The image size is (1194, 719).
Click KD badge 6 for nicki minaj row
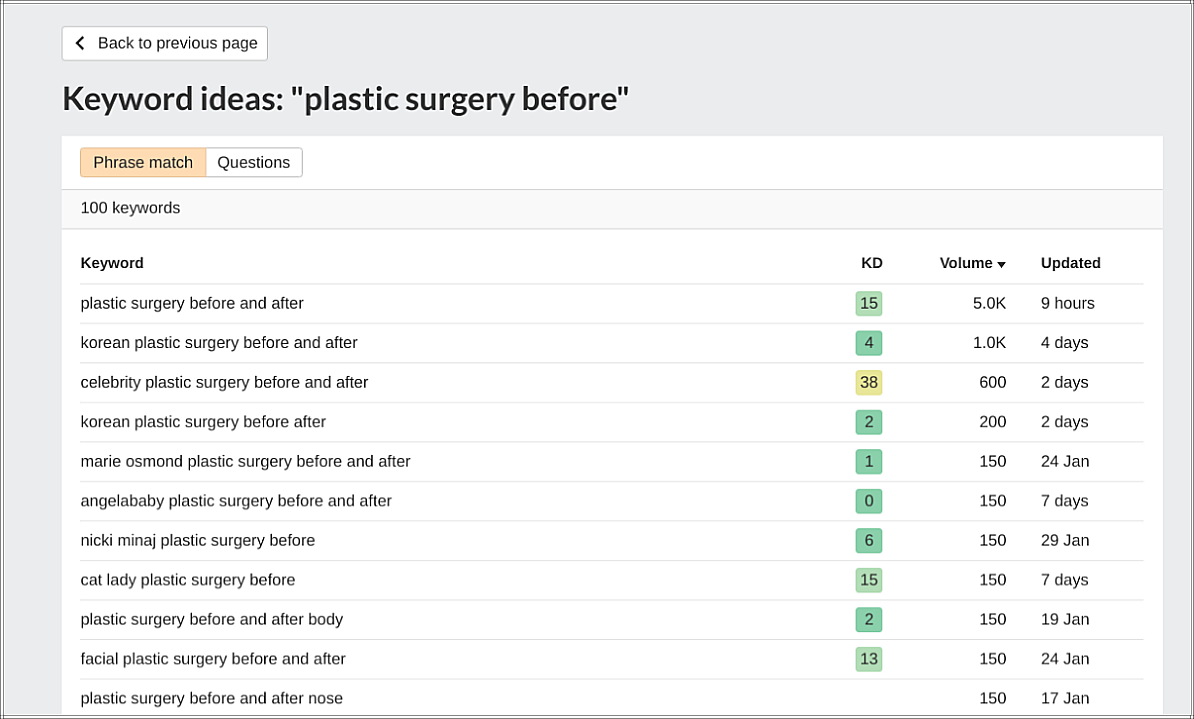868,540
